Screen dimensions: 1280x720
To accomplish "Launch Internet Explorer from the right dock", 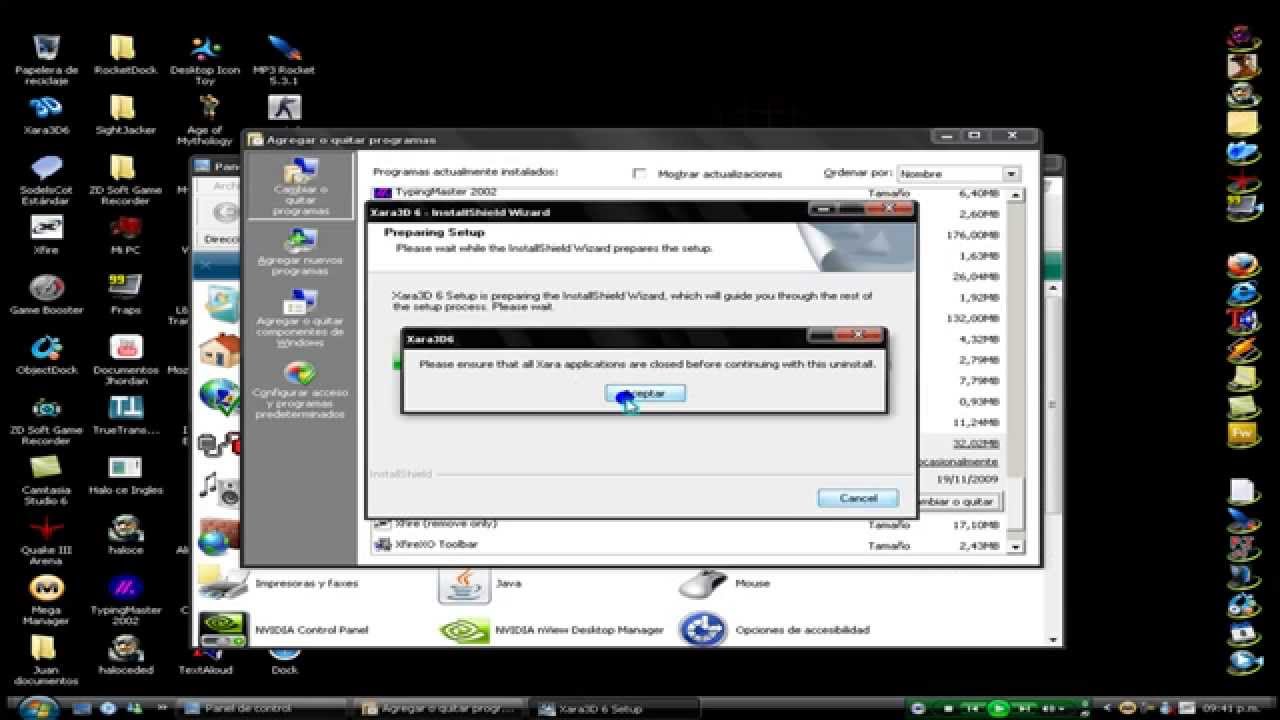I will (x=1243, y=295).
